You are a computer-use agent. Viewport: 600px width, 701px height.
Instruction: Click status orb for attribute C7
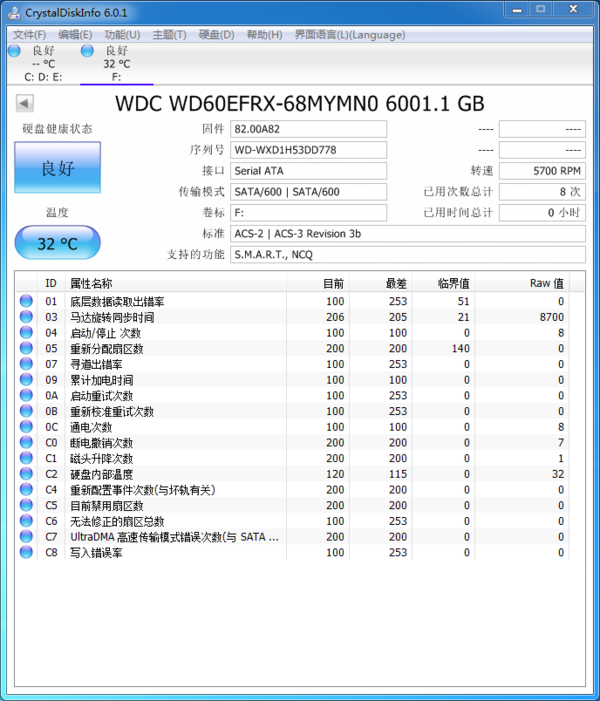click(26, 536)
